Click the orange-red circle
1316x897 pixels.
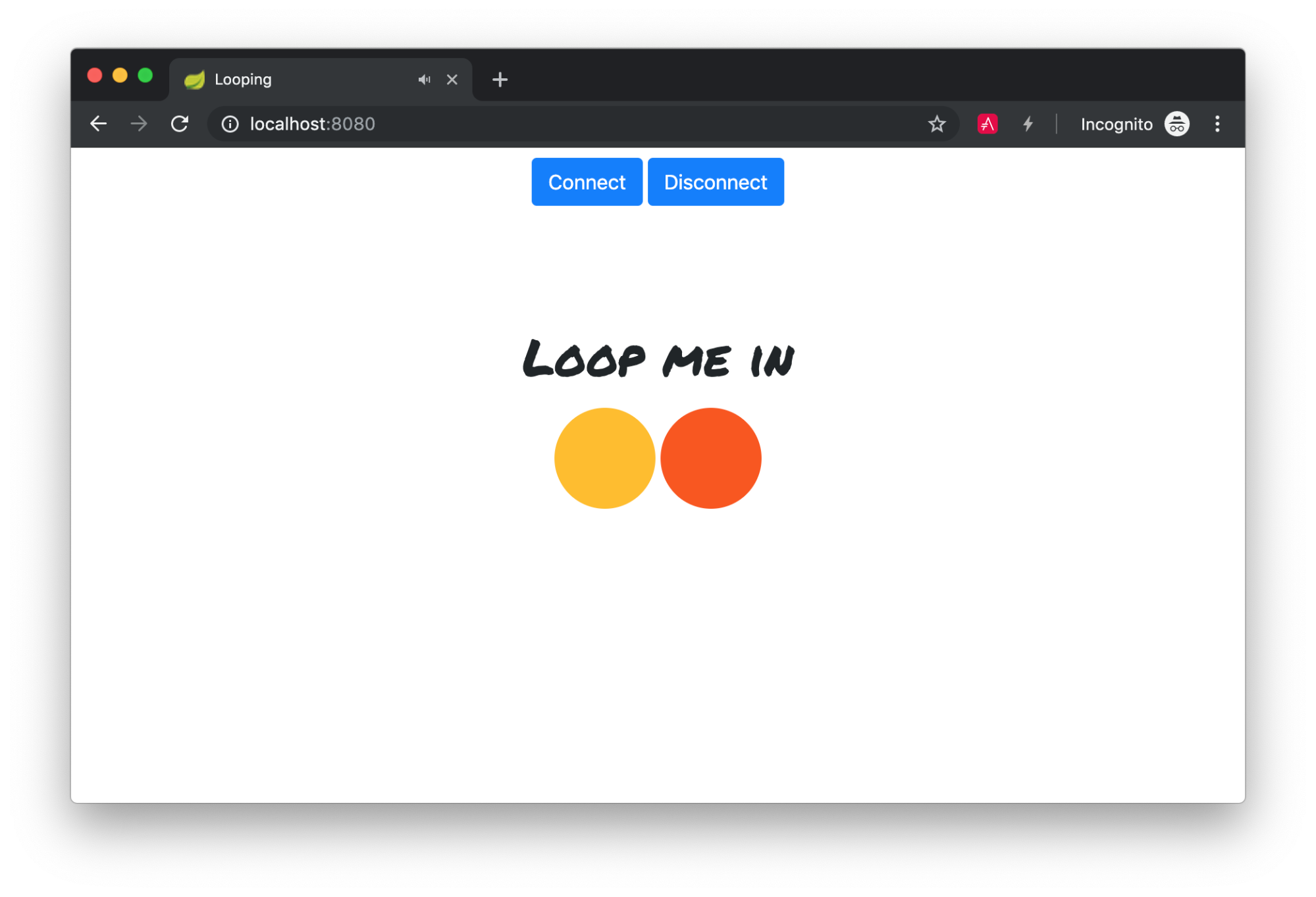point(710,458)
